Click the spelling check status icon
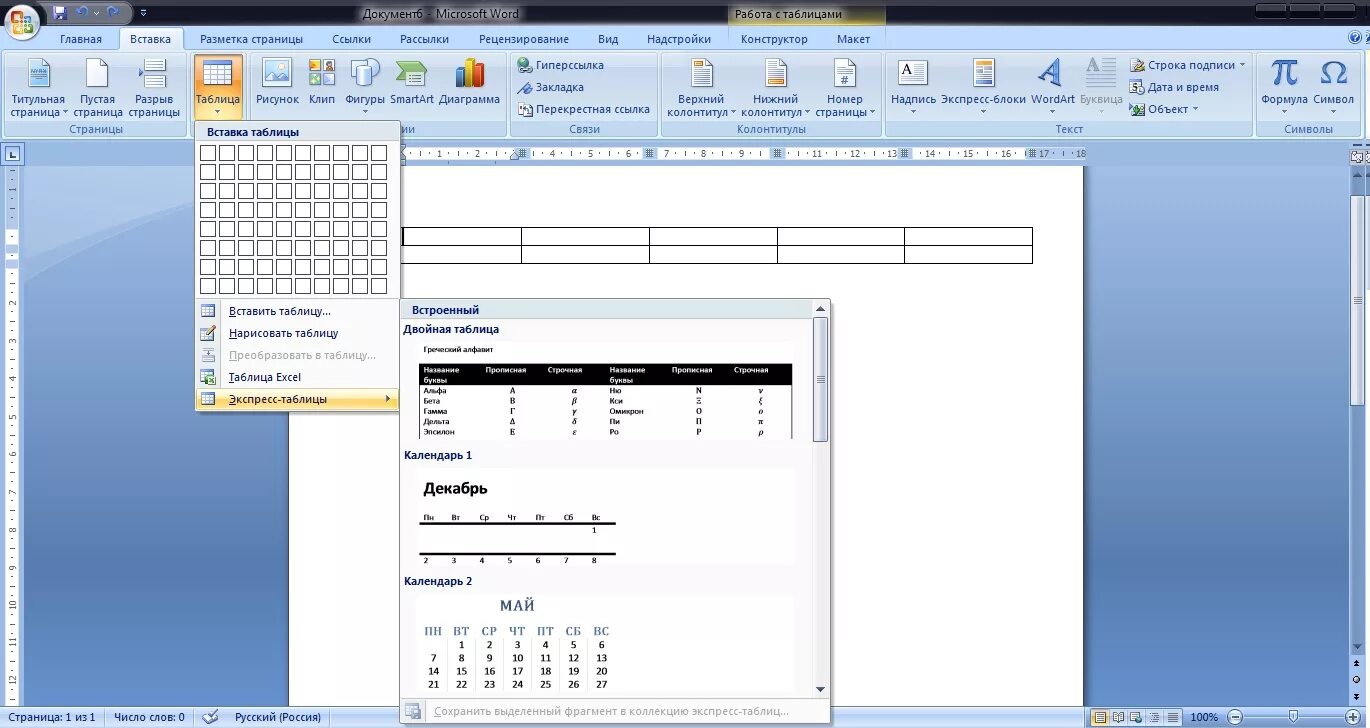This screenshot has width=1370, height=728. tap(210, 717)
